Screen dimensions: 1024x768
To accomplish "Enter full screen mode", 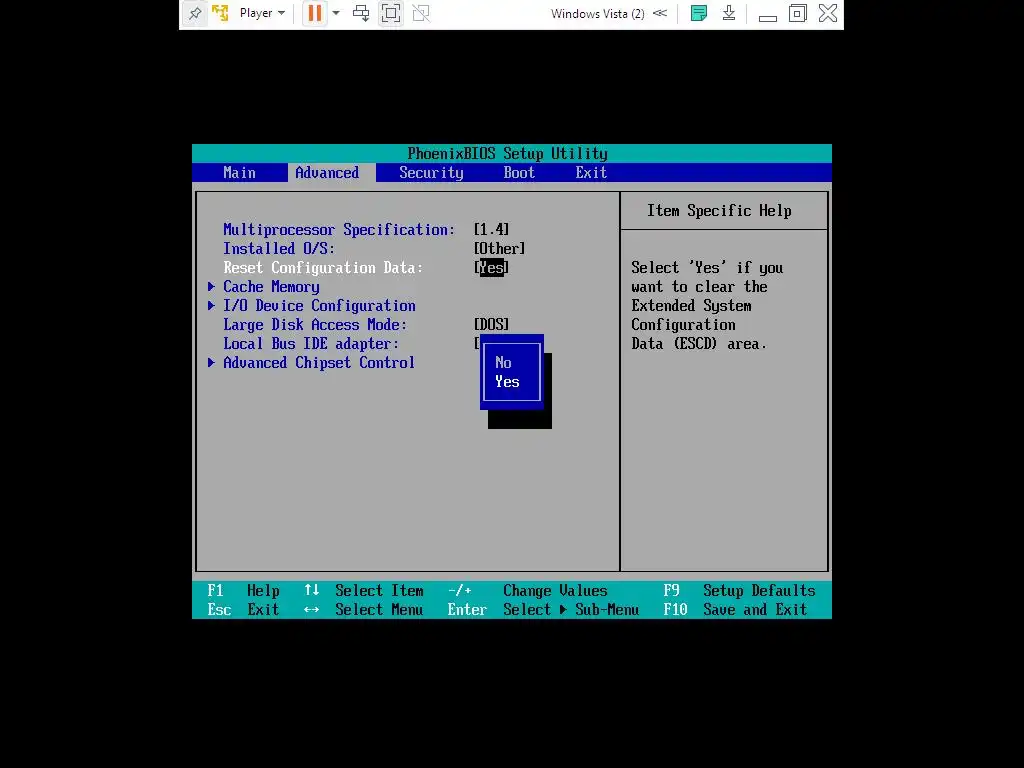I will pos(391,13).
